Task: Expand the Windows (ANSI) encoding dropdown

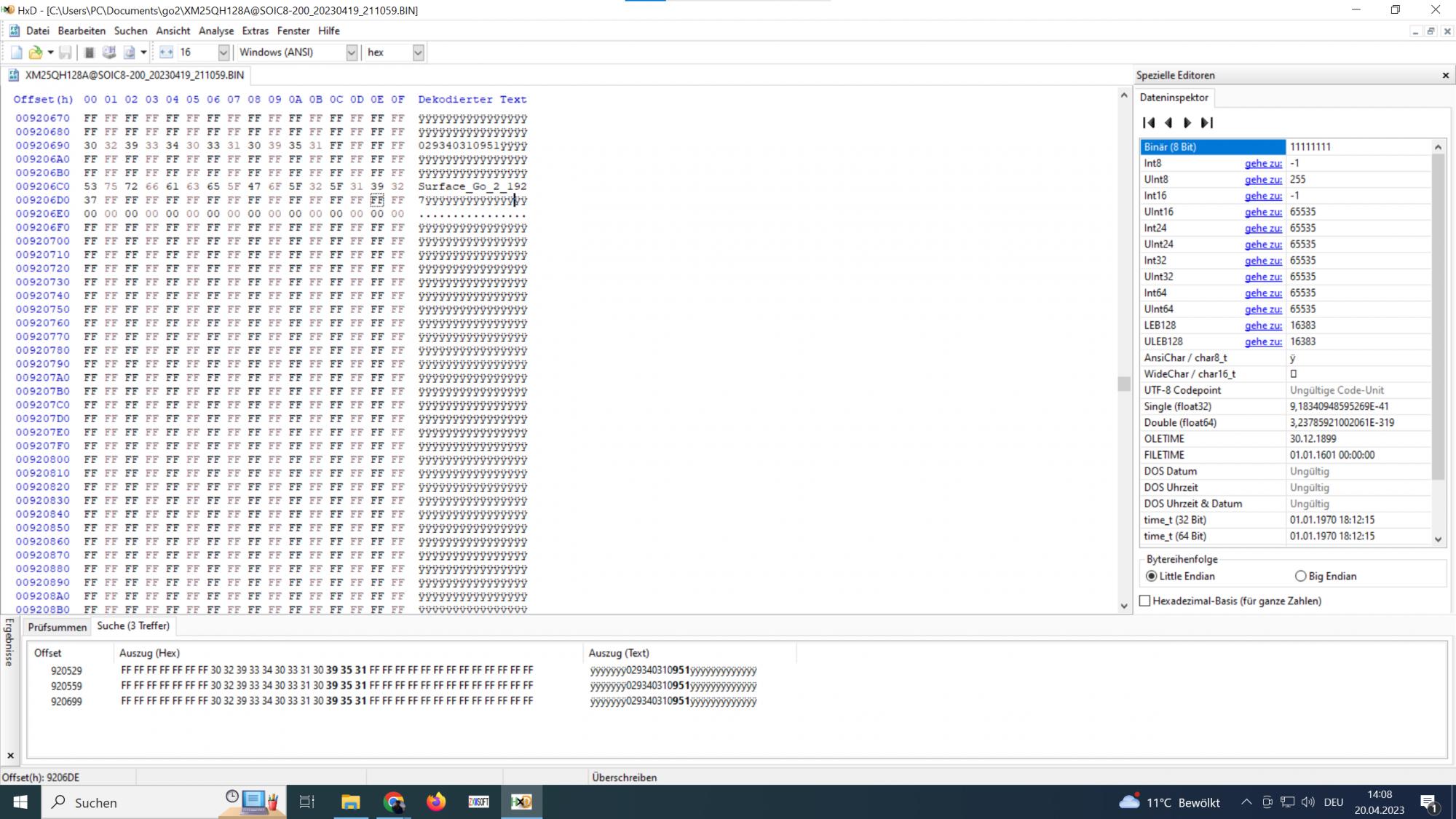Action: [x=352, y=52]
